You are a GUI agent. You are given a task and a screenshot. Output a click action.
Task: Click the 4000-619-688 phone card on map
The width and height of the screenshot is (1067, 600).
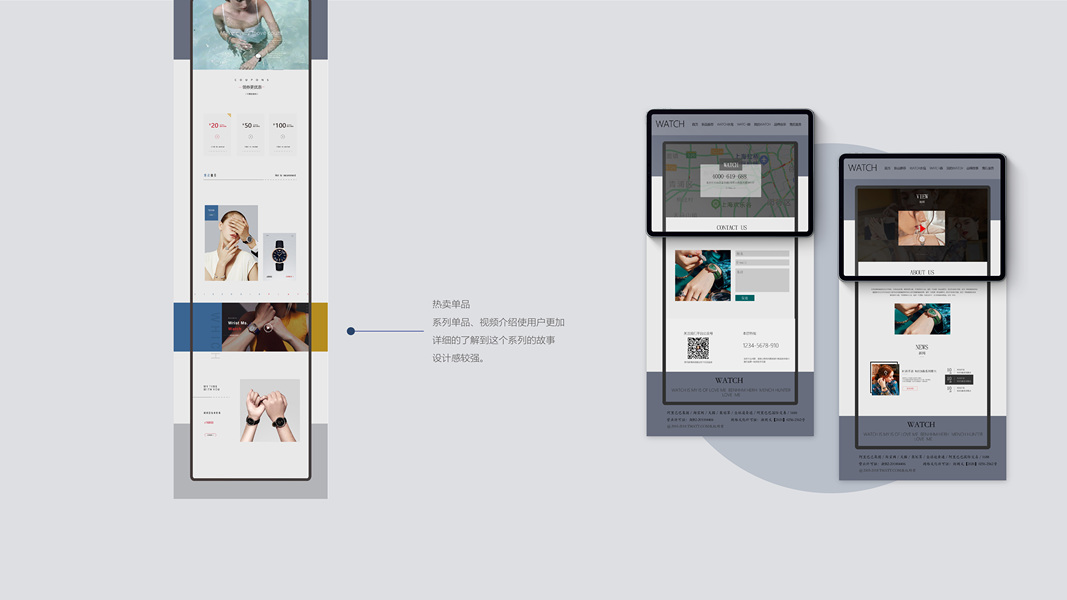(x=729, y=179)
